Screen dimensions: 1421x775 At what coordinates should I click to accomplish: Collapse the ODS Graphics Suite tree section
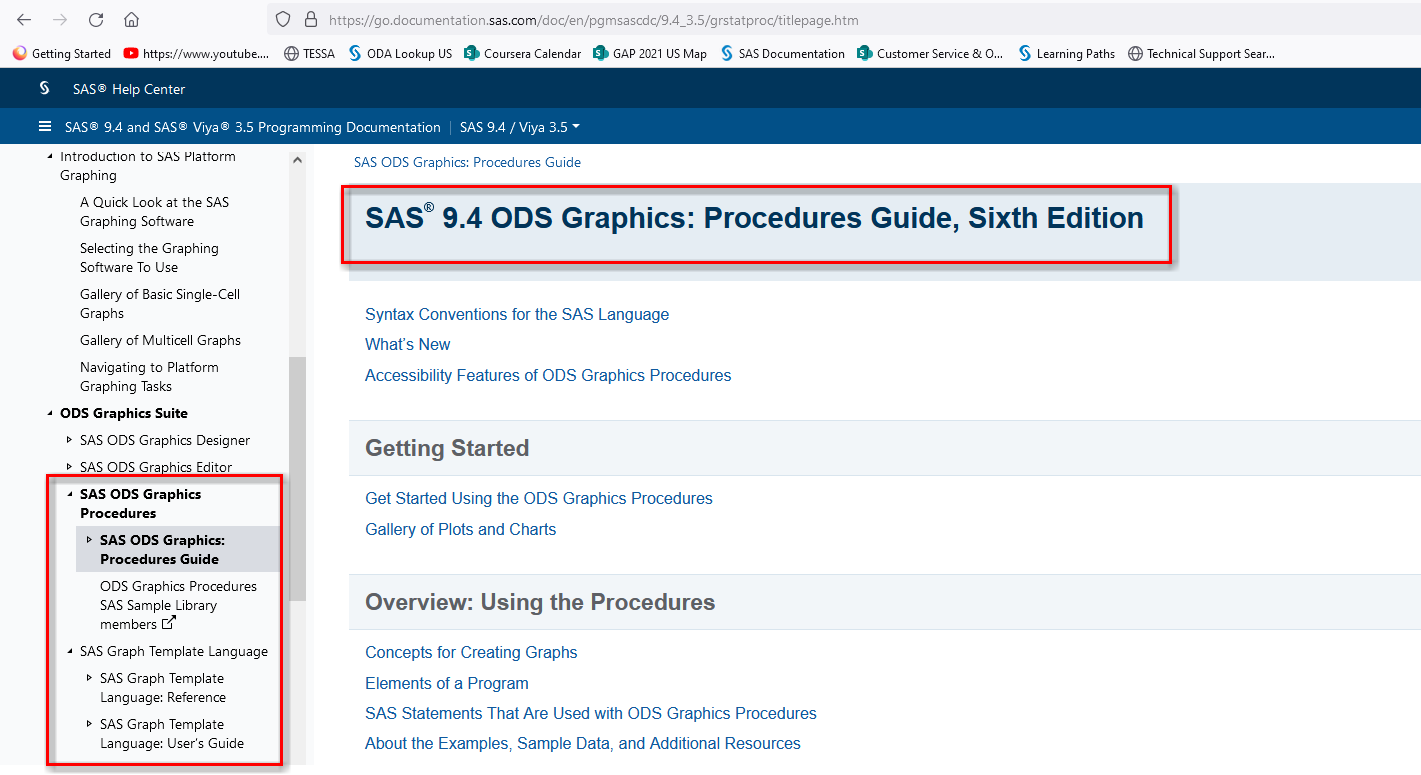tap(51, 413)
